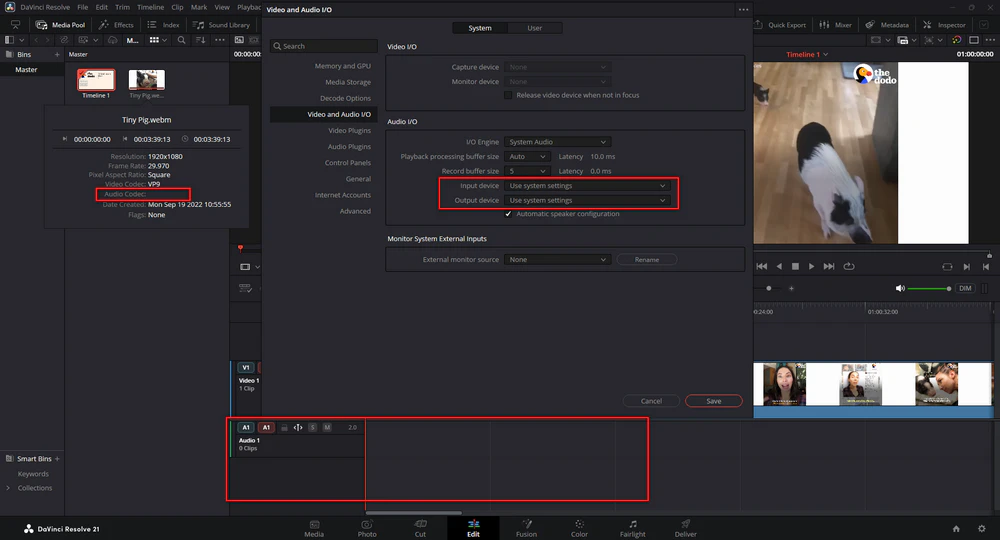Cancel the preferences dialog
Screen dimensions: 1000x540
pyautogui.click(x=651, y=401)
